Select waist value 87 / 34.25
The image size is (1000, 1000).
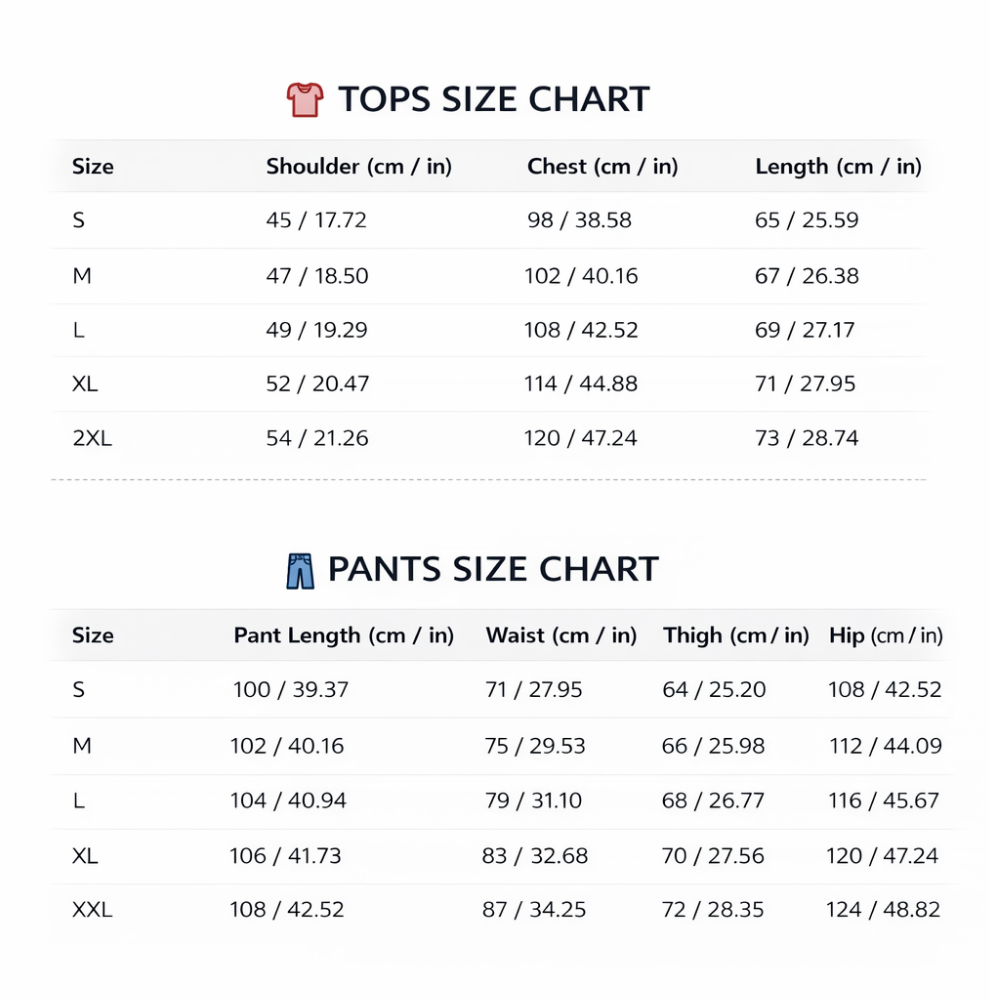(x=534, y=910)
